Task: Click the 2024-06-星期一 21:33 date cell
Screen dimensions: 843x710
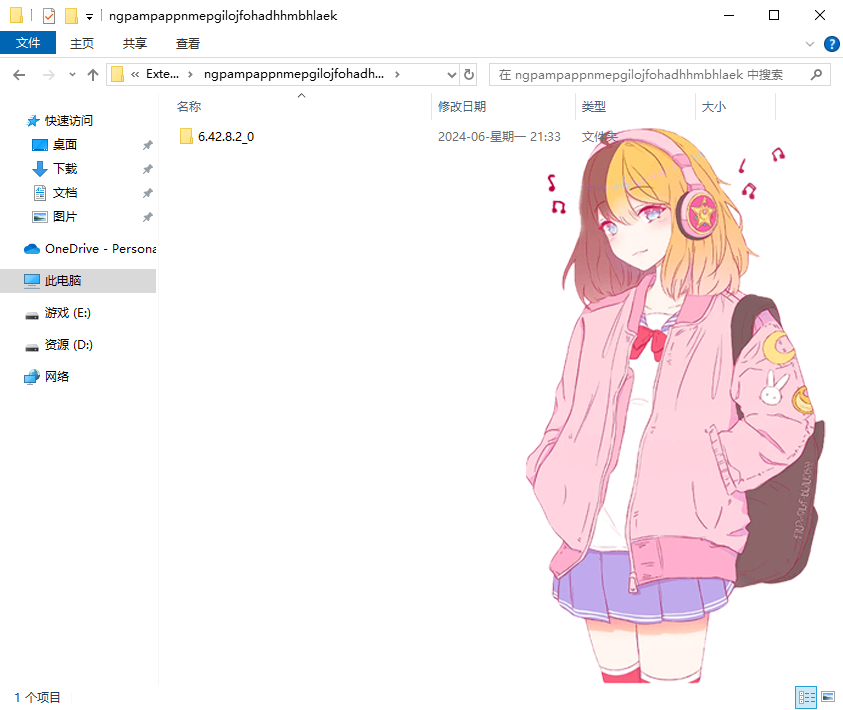Action: pyautogui.click(x=499, y=137)
